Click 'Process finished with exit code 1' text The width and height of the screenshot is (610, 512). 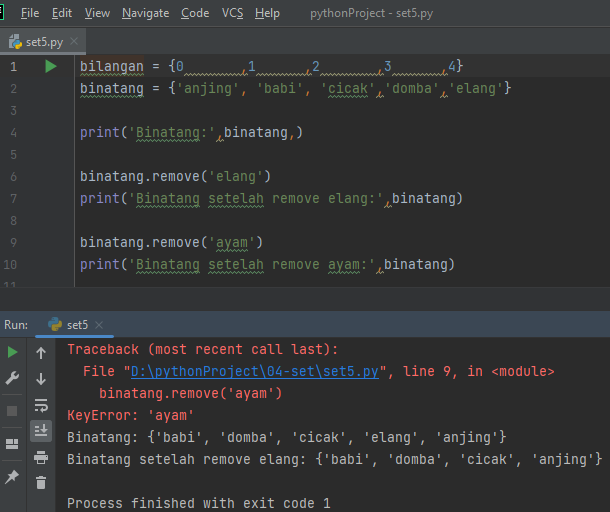199,503
